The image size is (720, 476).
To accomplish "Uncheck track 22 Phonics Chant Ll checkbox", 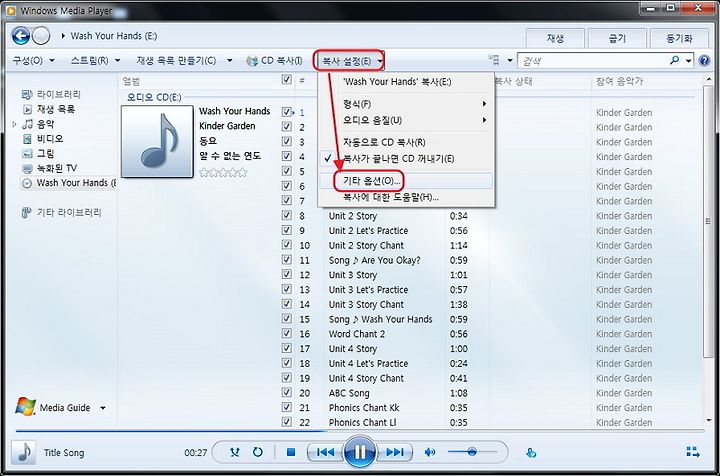I will click(x=287, y=422).
